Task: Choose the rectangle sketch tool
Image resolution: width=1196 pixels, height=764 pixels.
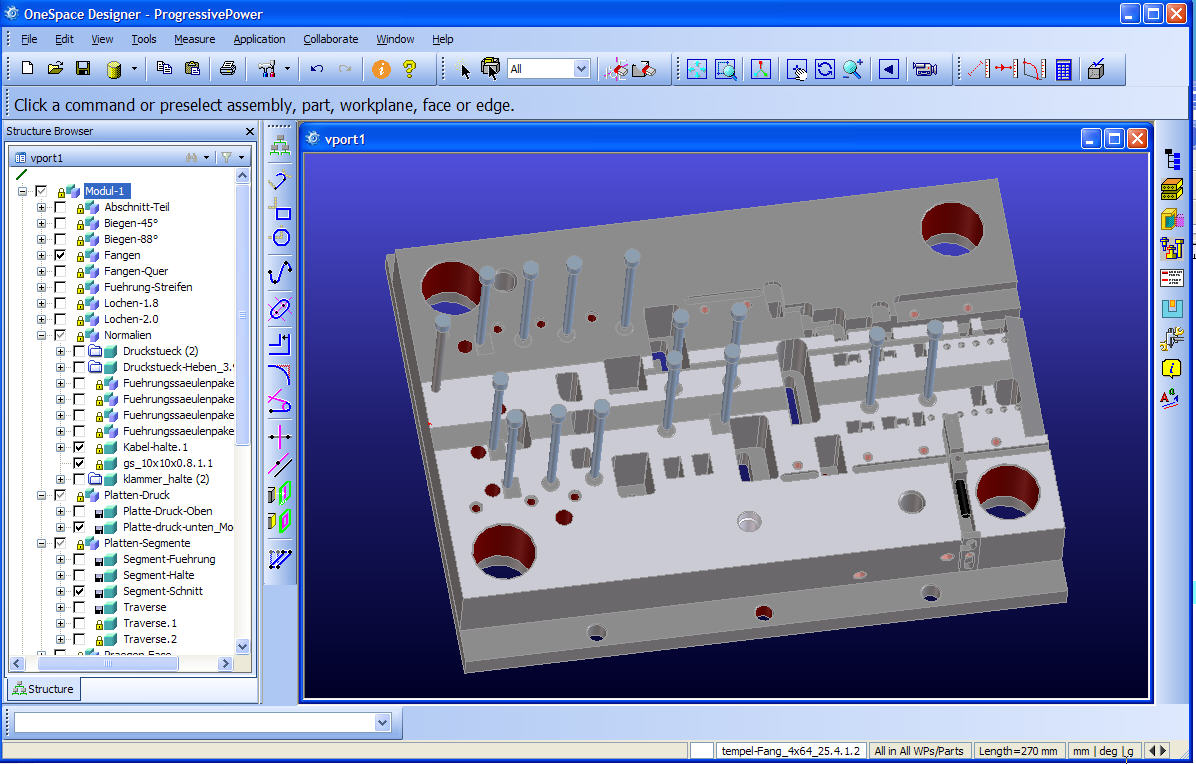Action: [280, 210]
